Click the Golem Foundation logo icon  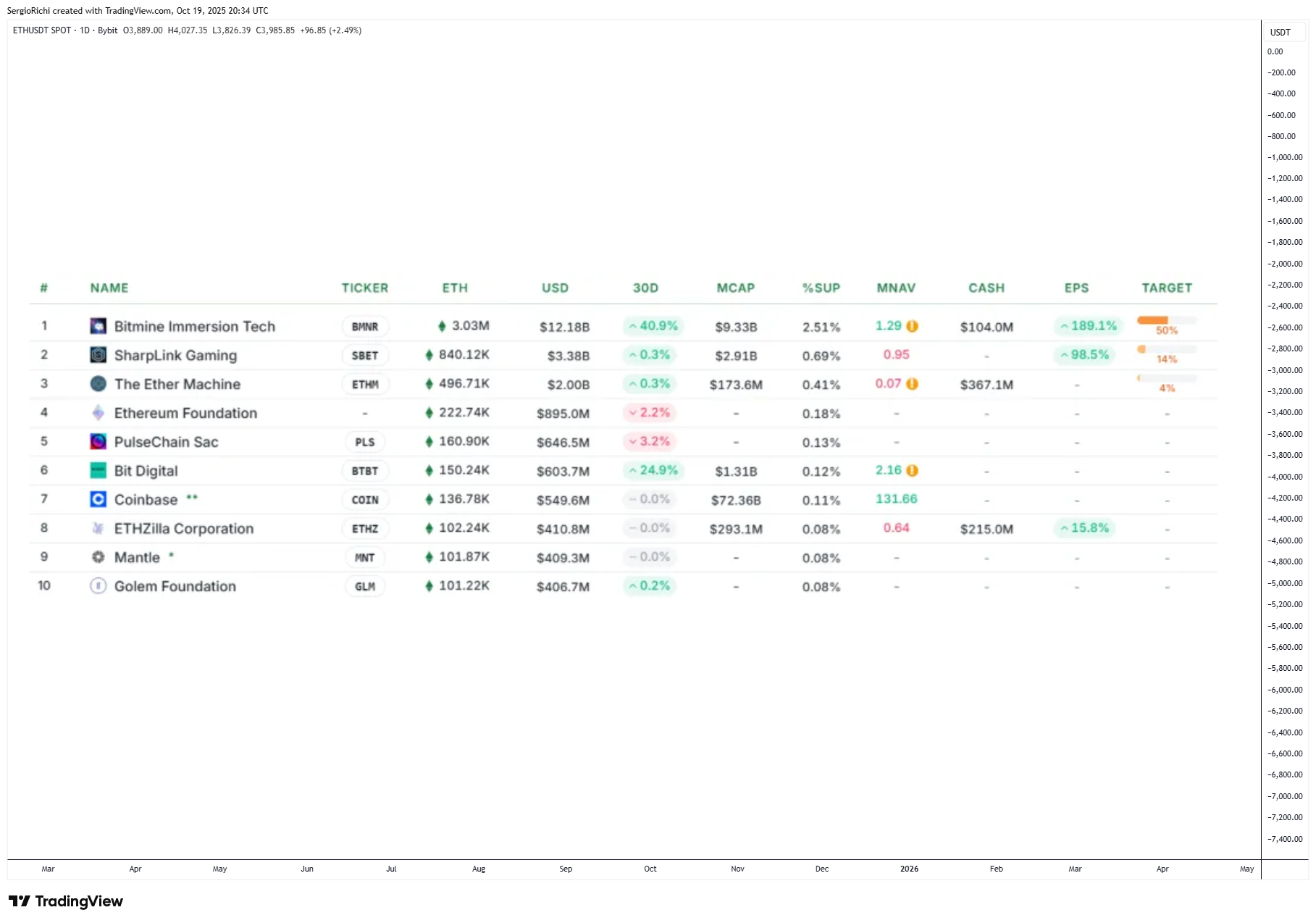pos(98,586)
